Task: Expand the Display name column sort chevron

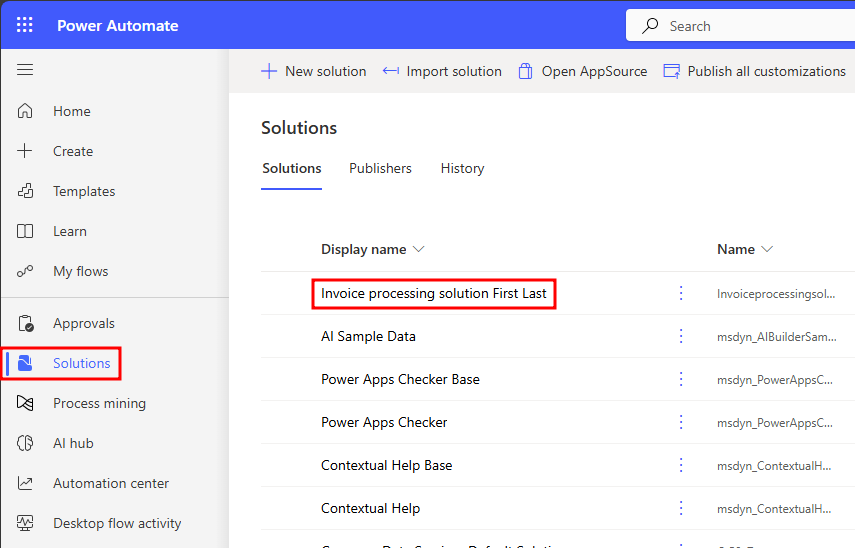Action: [x=418, y=249]
